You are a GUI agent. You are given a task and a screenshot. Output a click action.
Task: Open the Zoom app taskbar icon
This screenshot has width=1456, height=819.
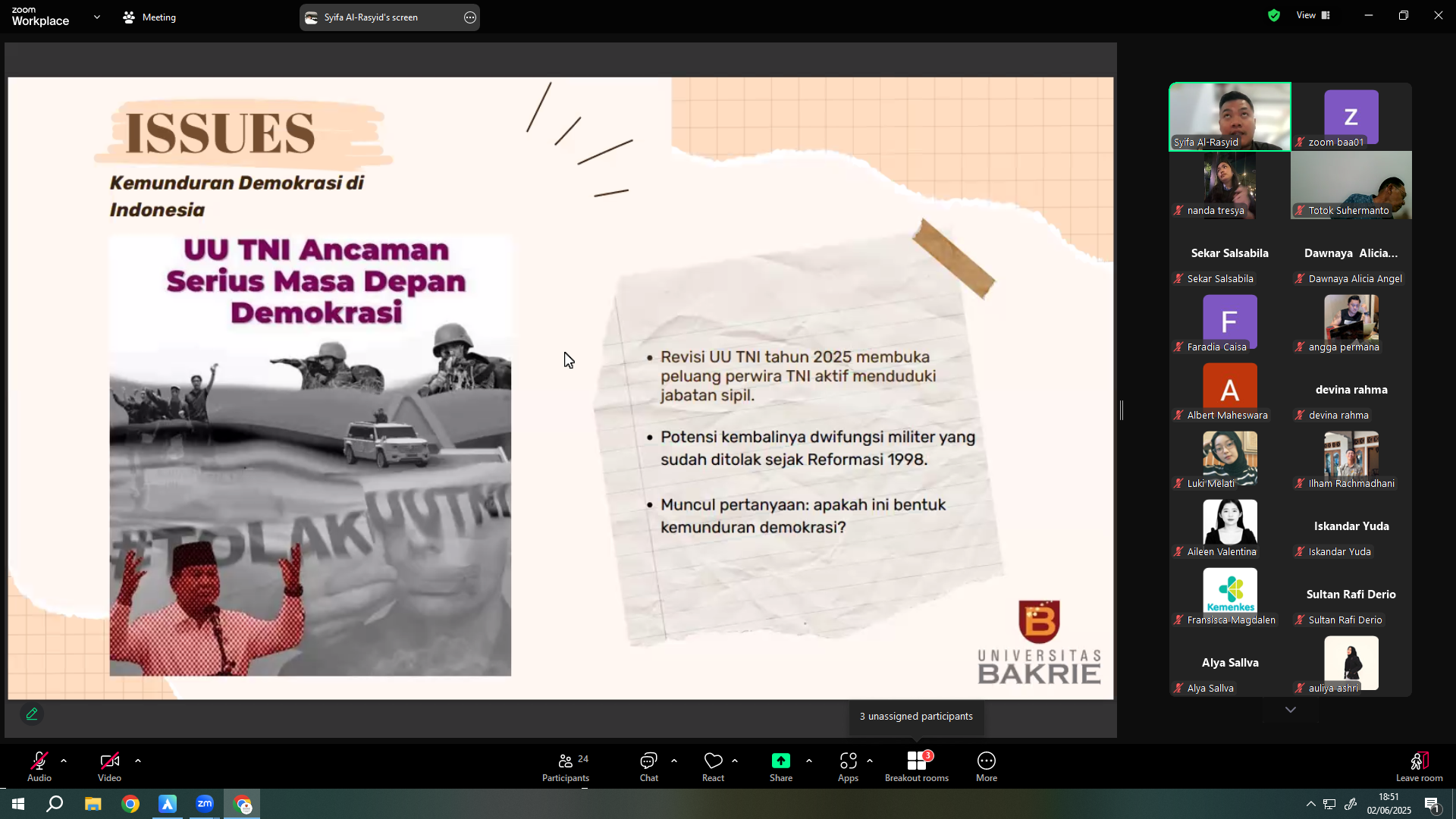[205, 804]
